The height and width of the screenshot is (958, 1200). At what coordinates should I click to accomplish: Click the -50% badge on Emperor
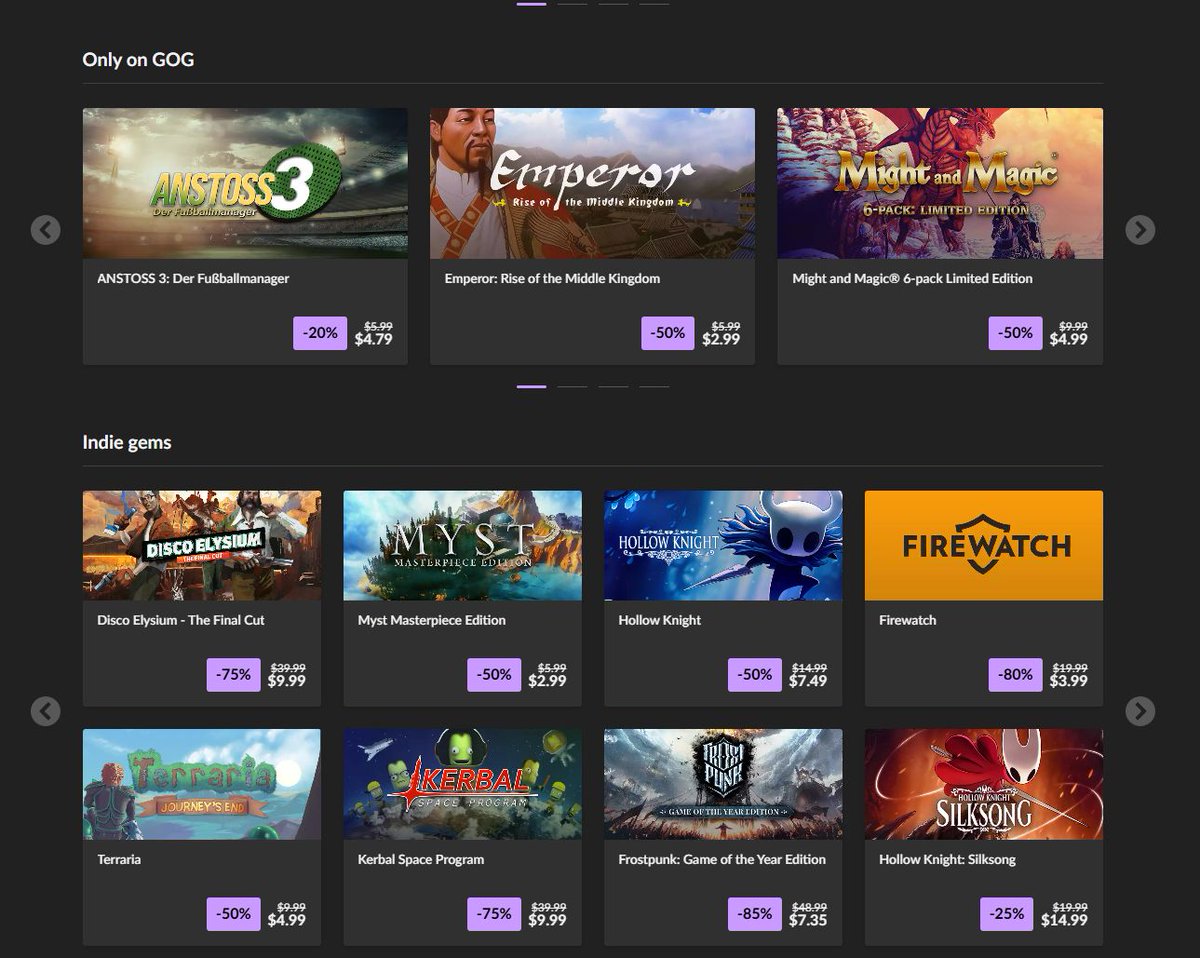click(667, 333)
